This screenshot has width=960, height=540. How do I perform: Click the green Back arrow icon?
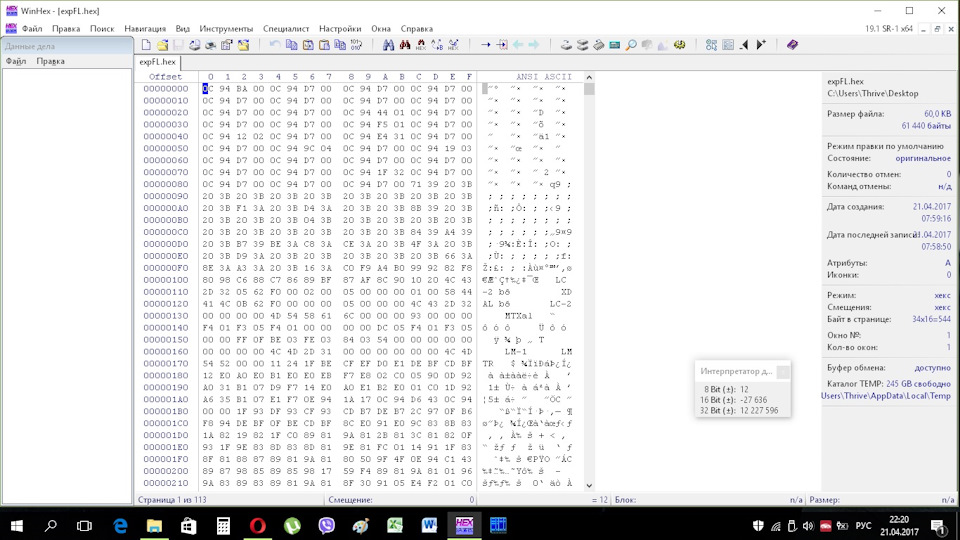[518, 45]
